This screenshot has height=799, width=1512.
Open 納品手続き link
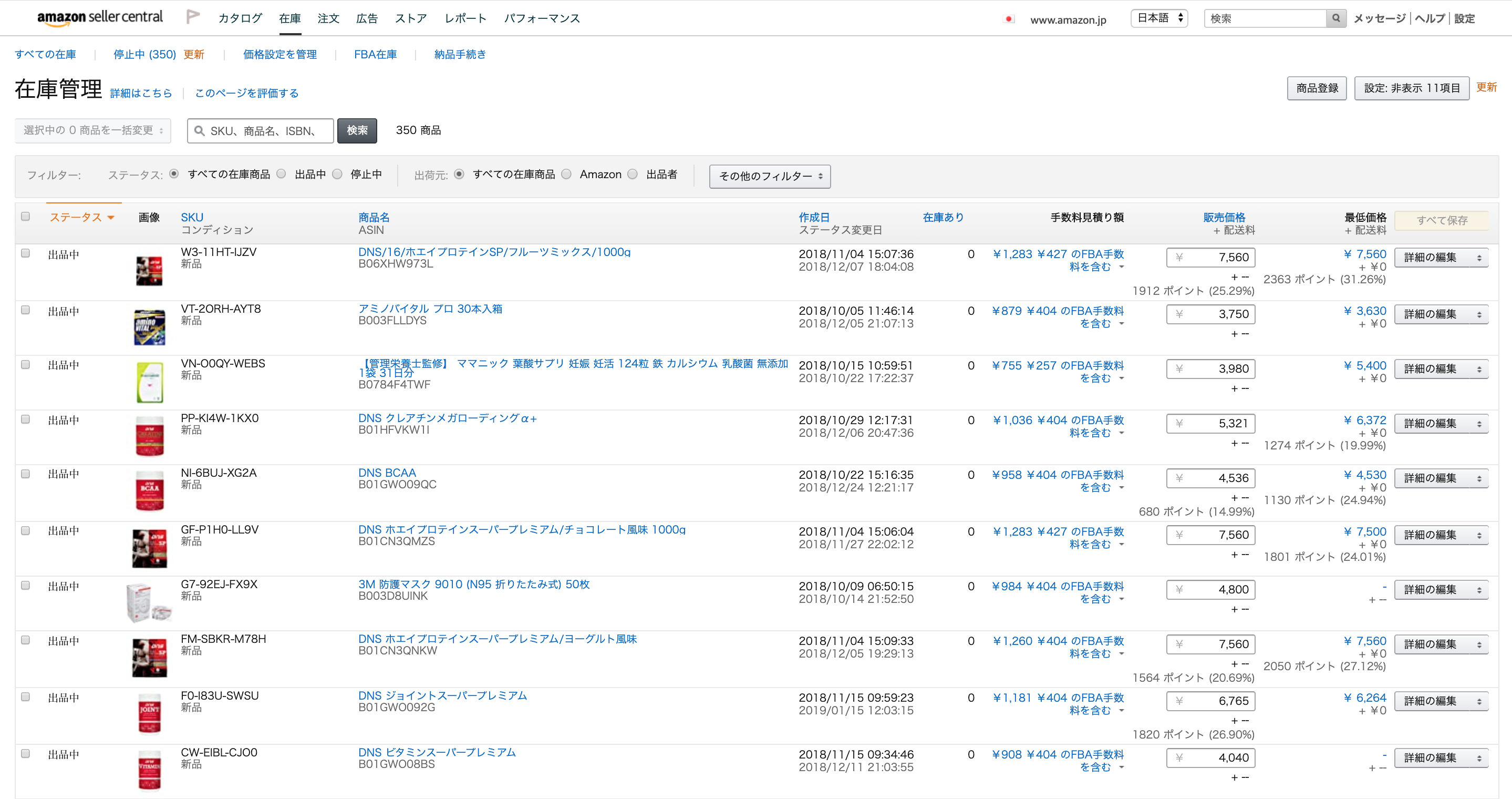(460, 55)
